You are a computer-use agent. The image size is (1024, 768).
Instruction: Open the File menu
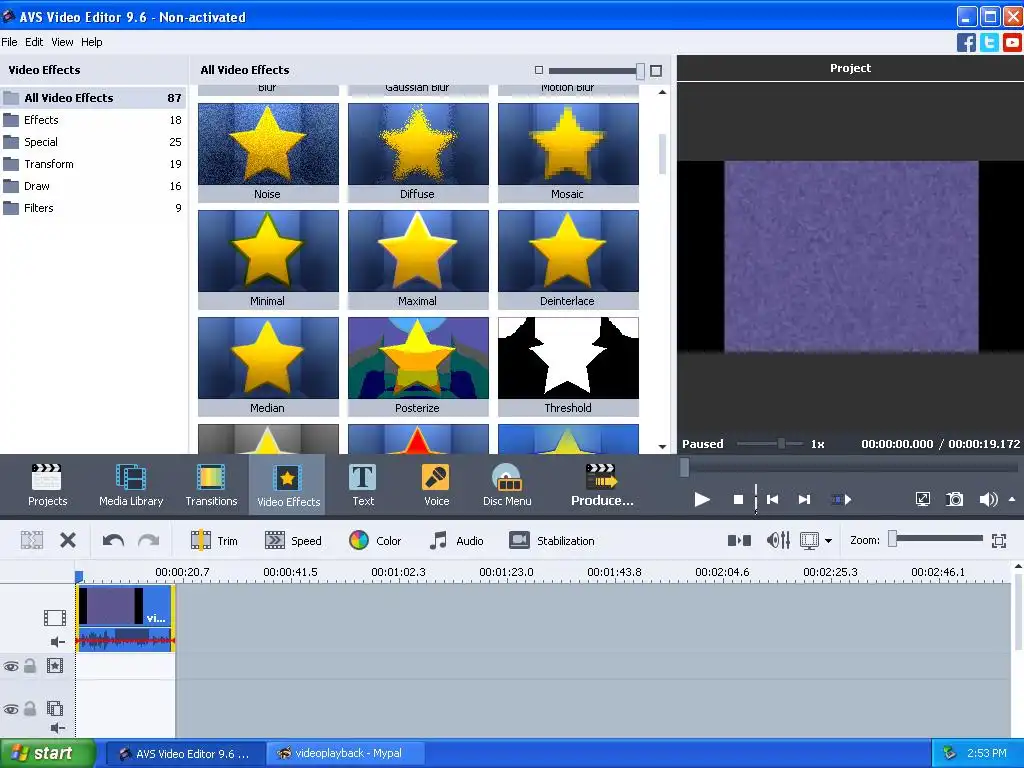[x=9, y=42]
